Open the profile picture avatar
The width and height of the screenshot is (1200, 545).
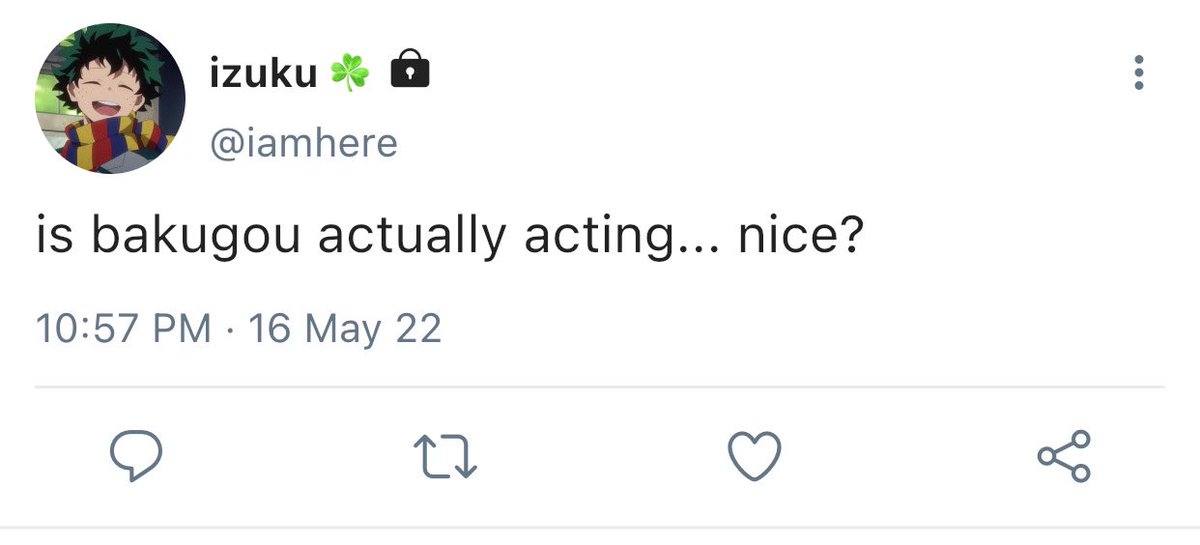click(110, 98)
